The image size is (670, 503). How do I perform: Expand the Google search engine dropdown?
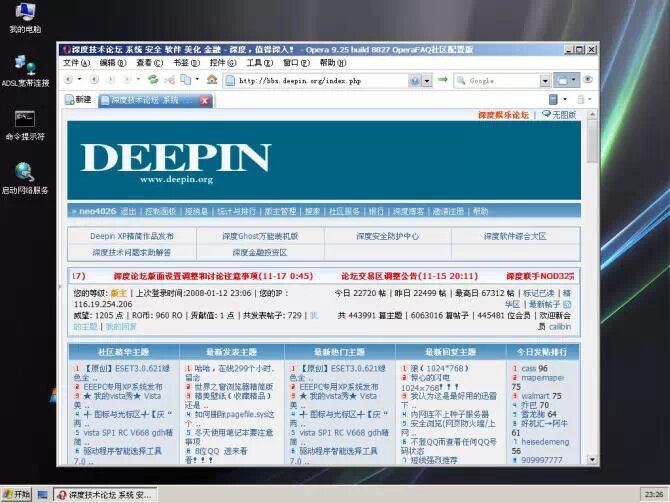tap(545, 81)
